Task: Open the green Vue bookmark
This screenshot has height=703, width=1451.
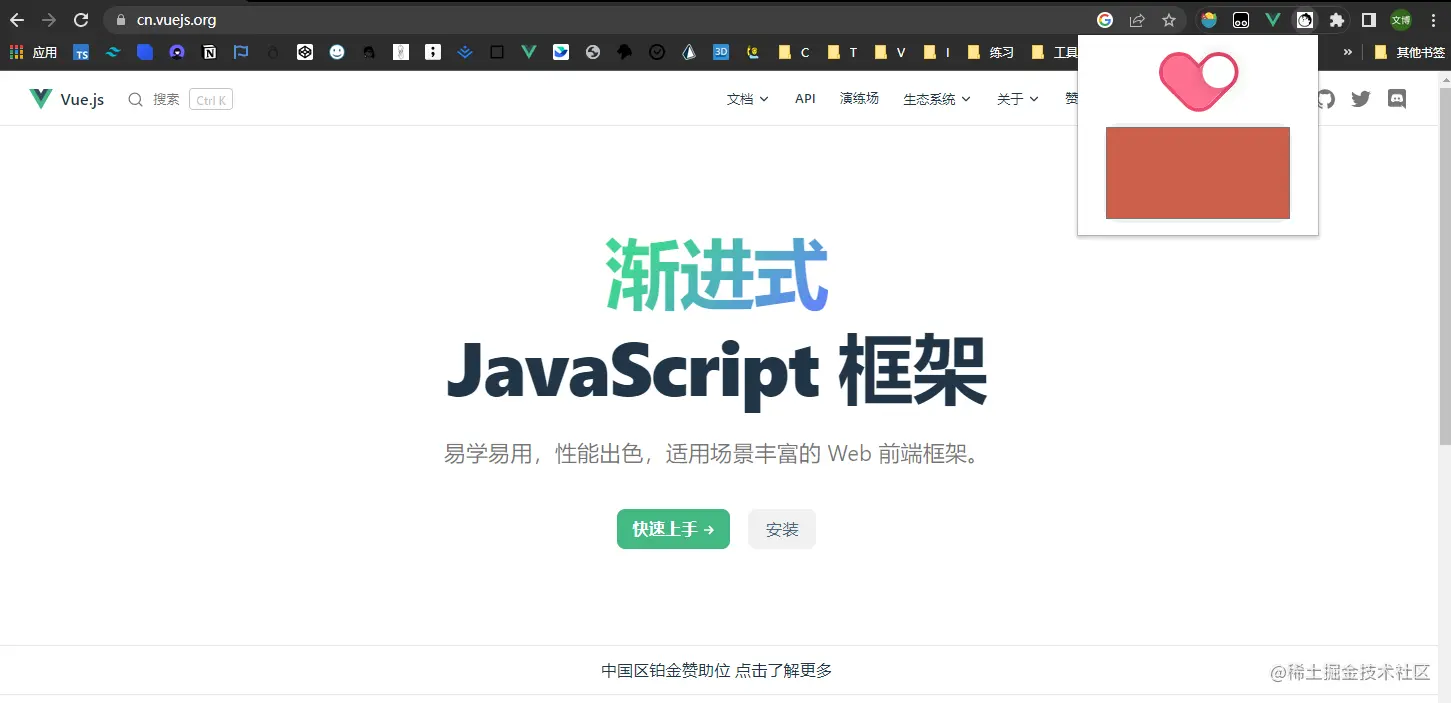Action: (529, 52)
